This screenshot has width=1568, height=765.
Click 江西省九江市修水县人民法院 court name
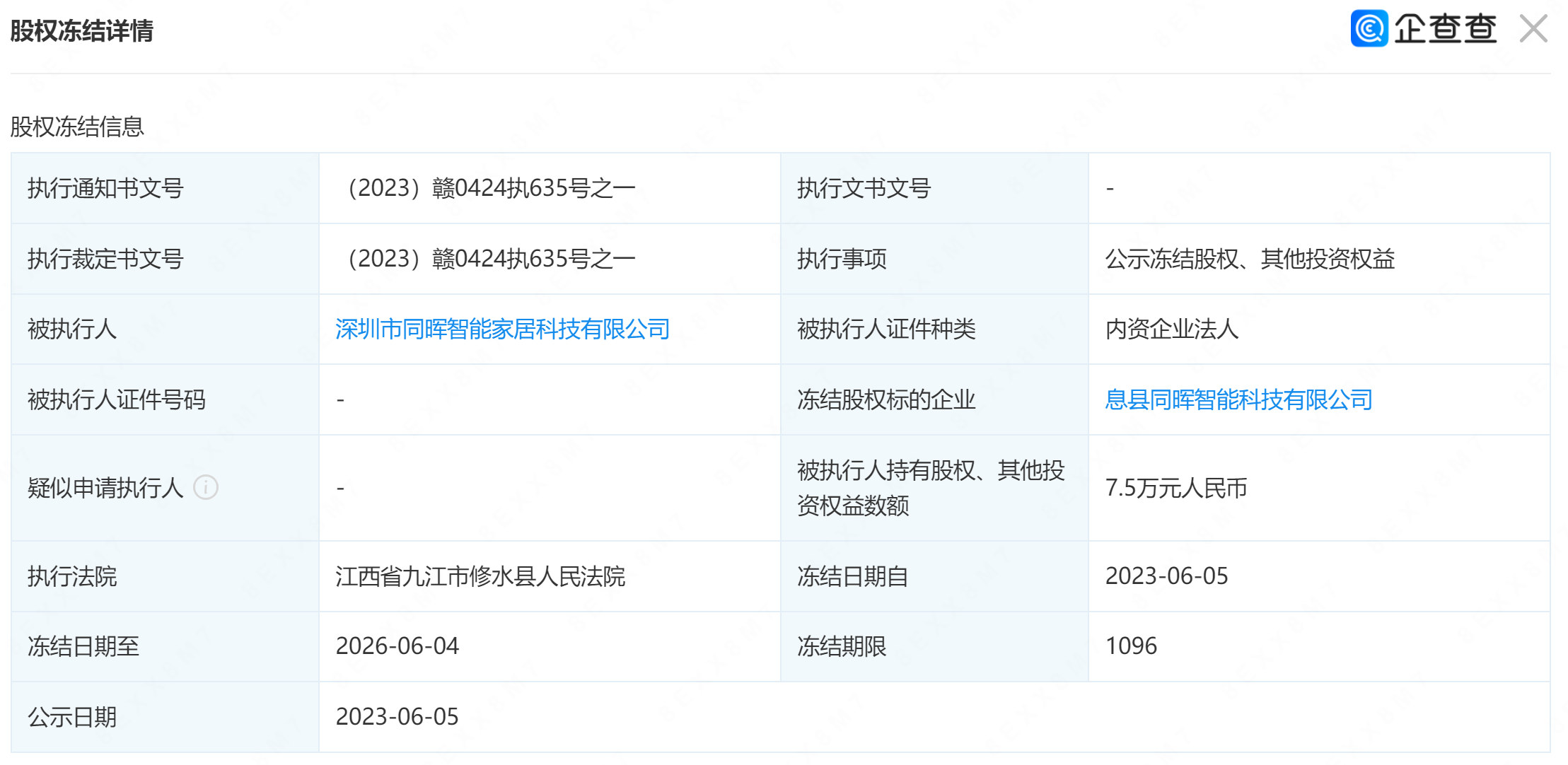click(480, 576)
